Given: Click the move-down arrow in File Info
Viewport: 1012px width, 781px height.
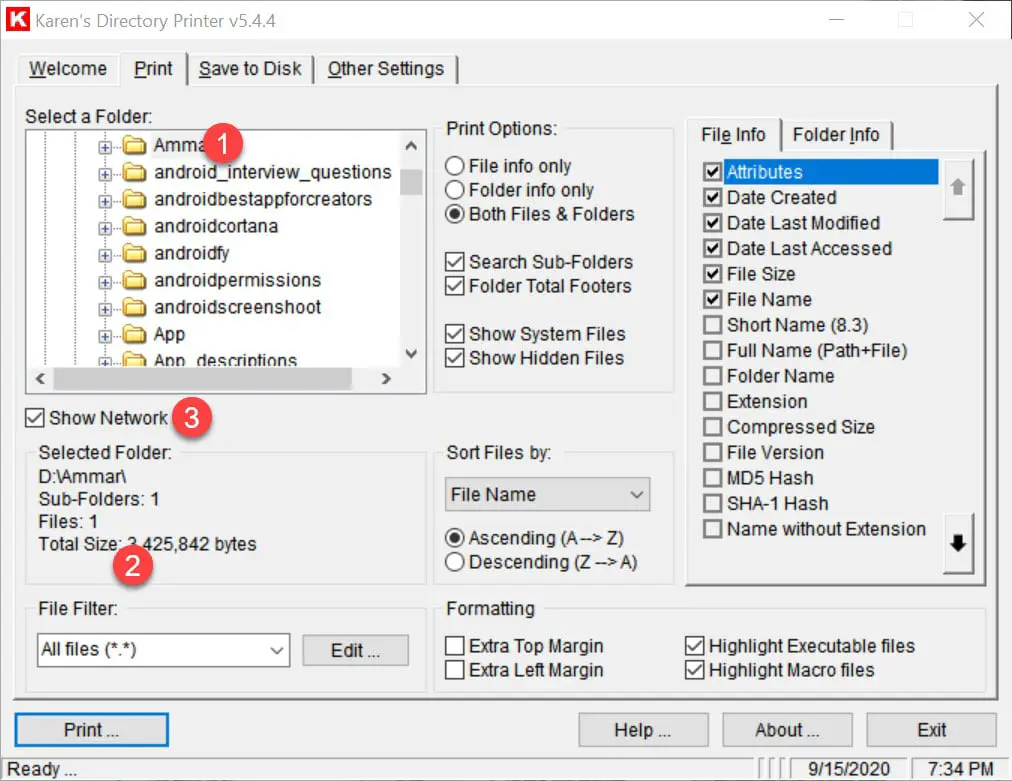Looking at the screenshot, I should click(958, 543).
